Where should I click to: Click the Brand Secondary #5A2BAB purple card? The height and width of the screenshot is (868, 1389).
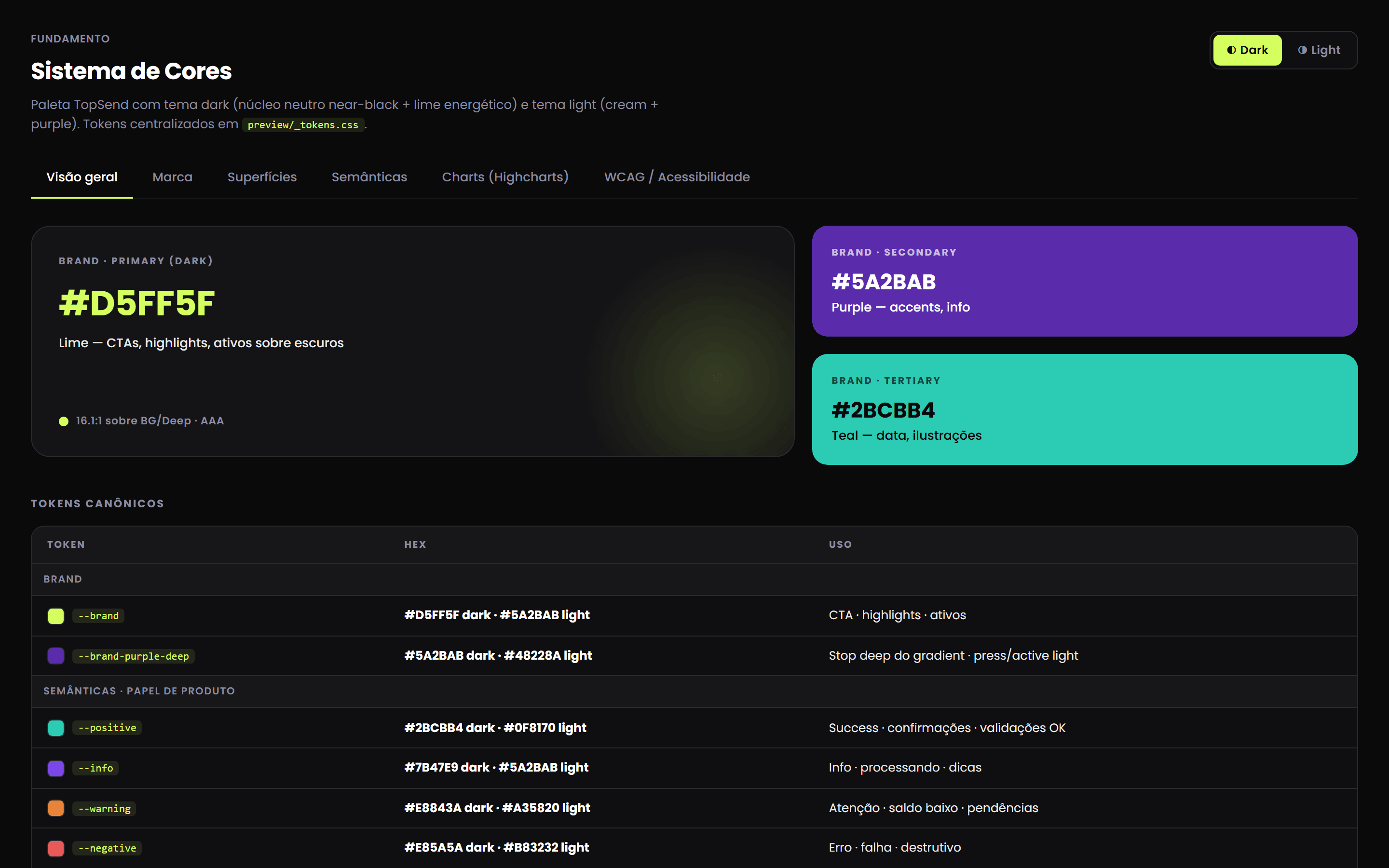point(1084,281)
